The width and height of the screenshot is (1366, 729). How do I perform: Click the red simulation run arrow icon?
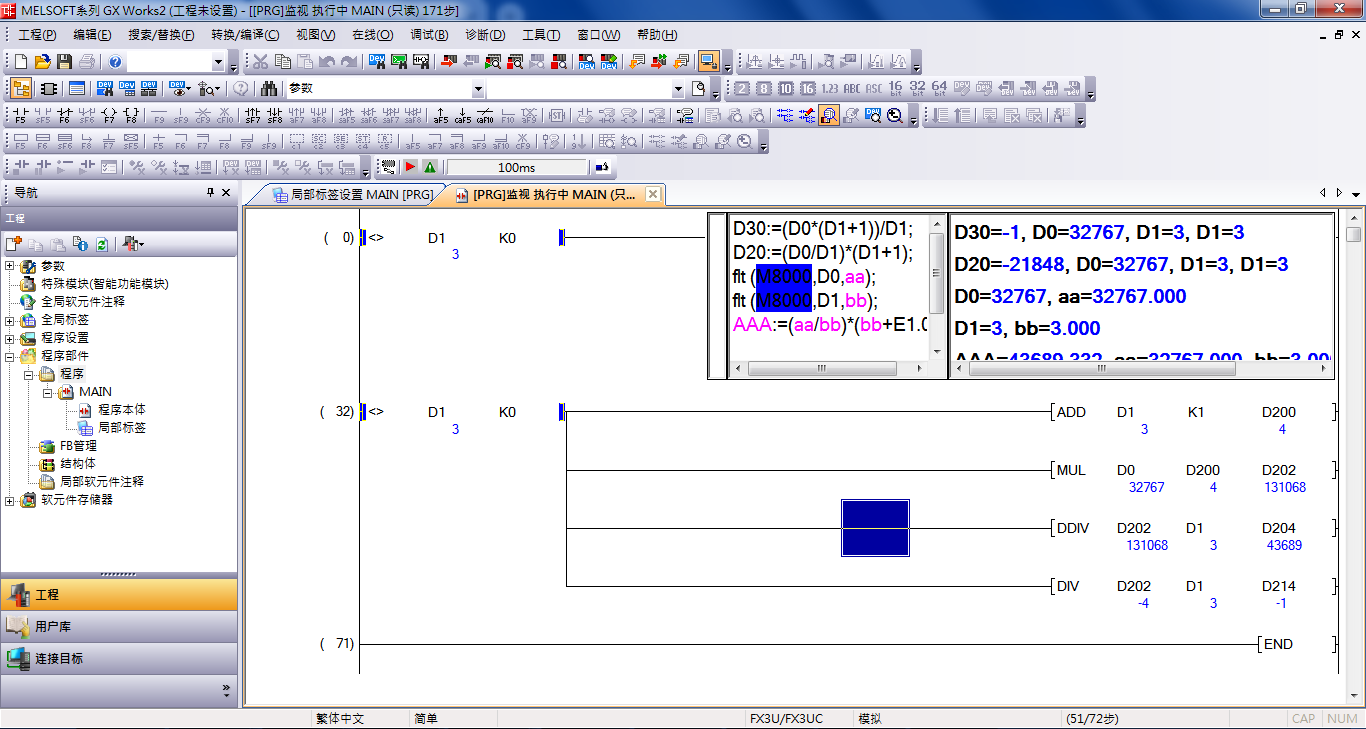coord(410,167)
